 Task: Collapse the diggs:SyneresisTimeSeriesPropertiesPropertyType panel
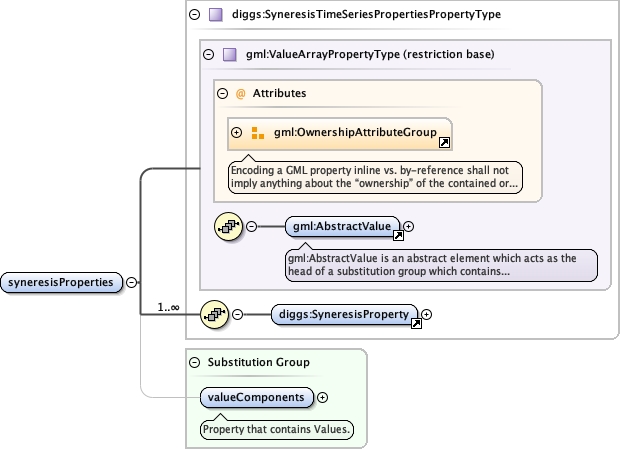[x=194, y=15]
